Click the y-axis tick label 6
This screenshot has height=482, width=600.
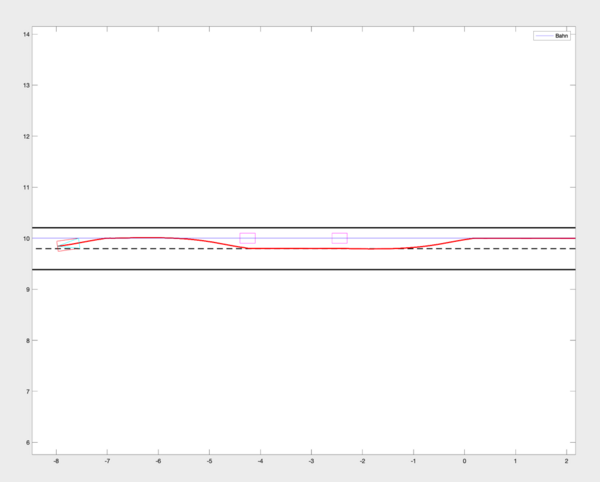pos(26,442)
